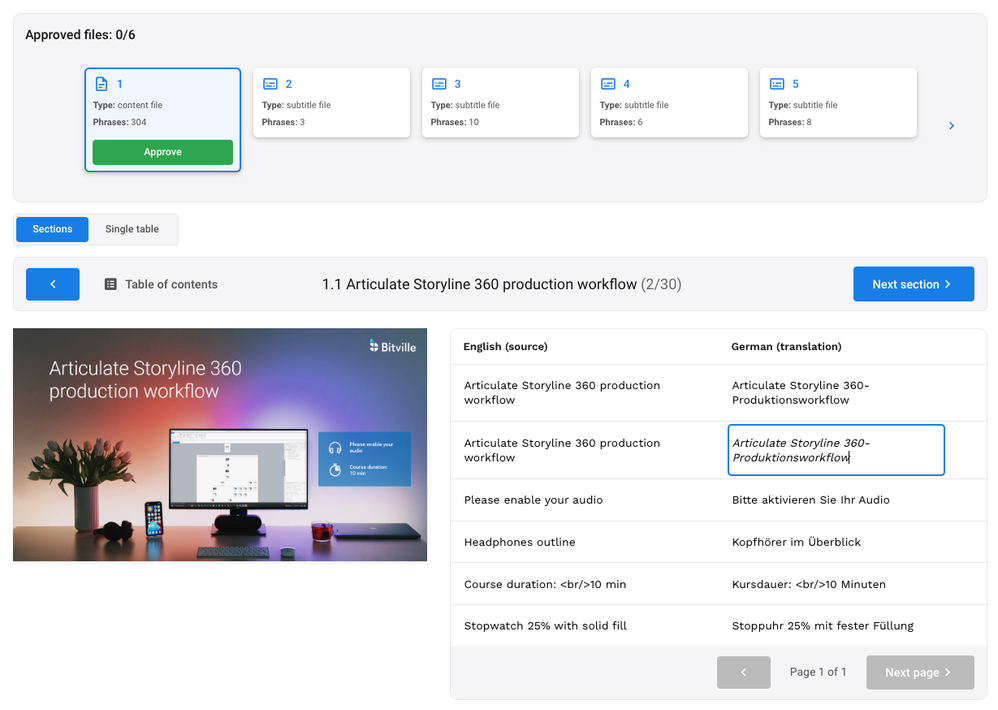Show more file cards with the right chevron

click(x=952, y=126)
